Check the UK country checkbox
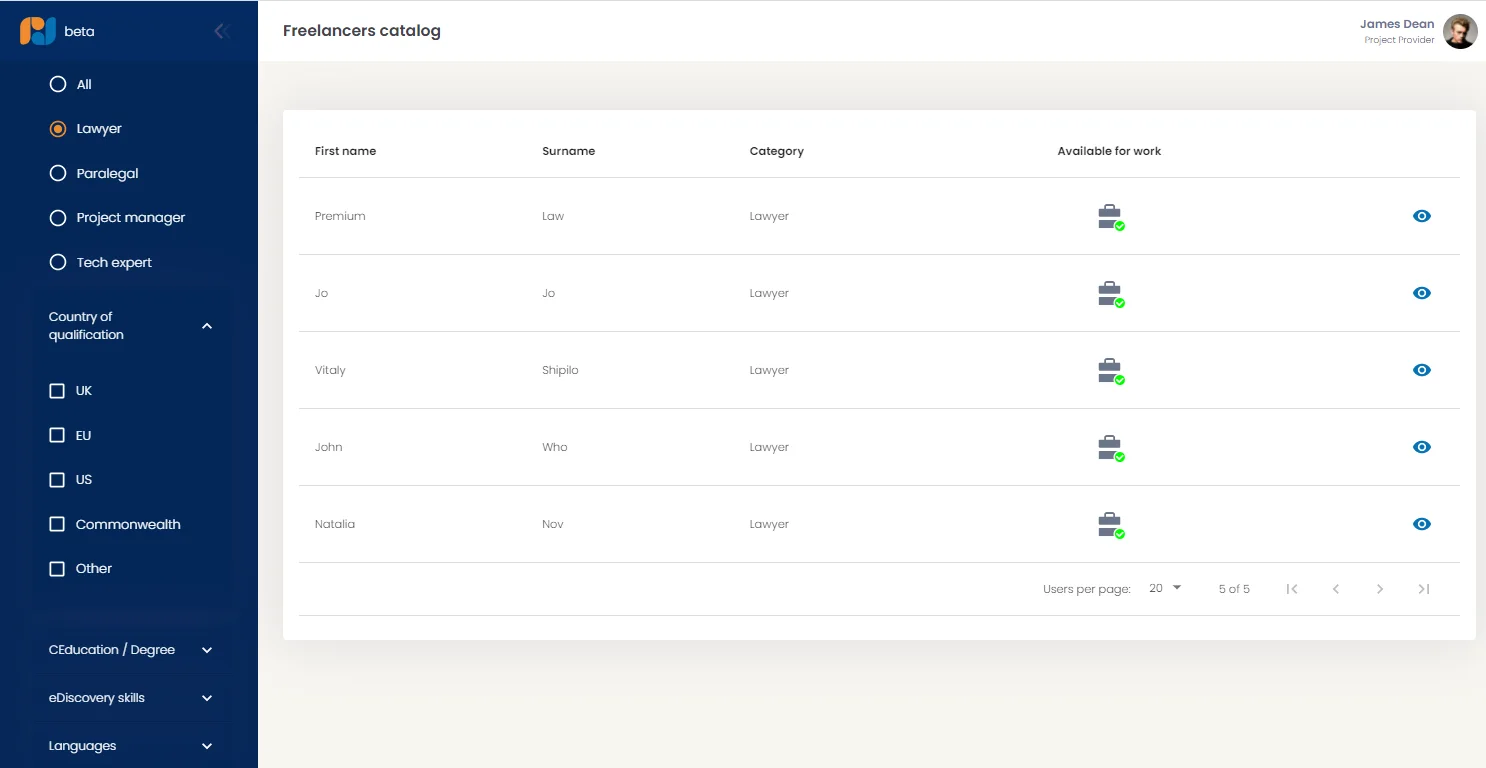 coord(57,391)
